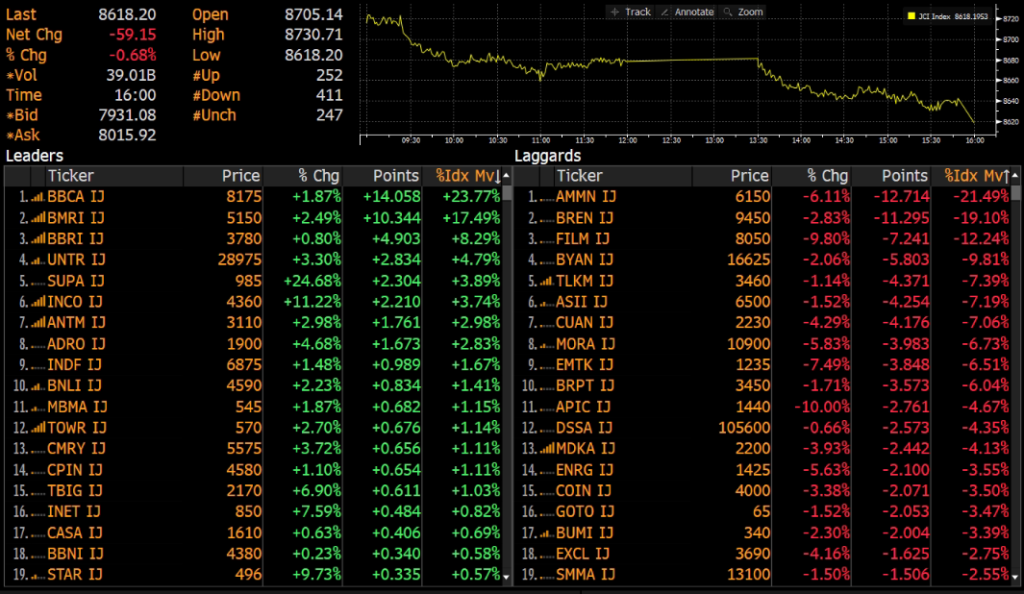This screenshot has width=1024, height=594.
Task: Click the volume bars icon beside BMRI IJ
Action: (x=37, y=218)
